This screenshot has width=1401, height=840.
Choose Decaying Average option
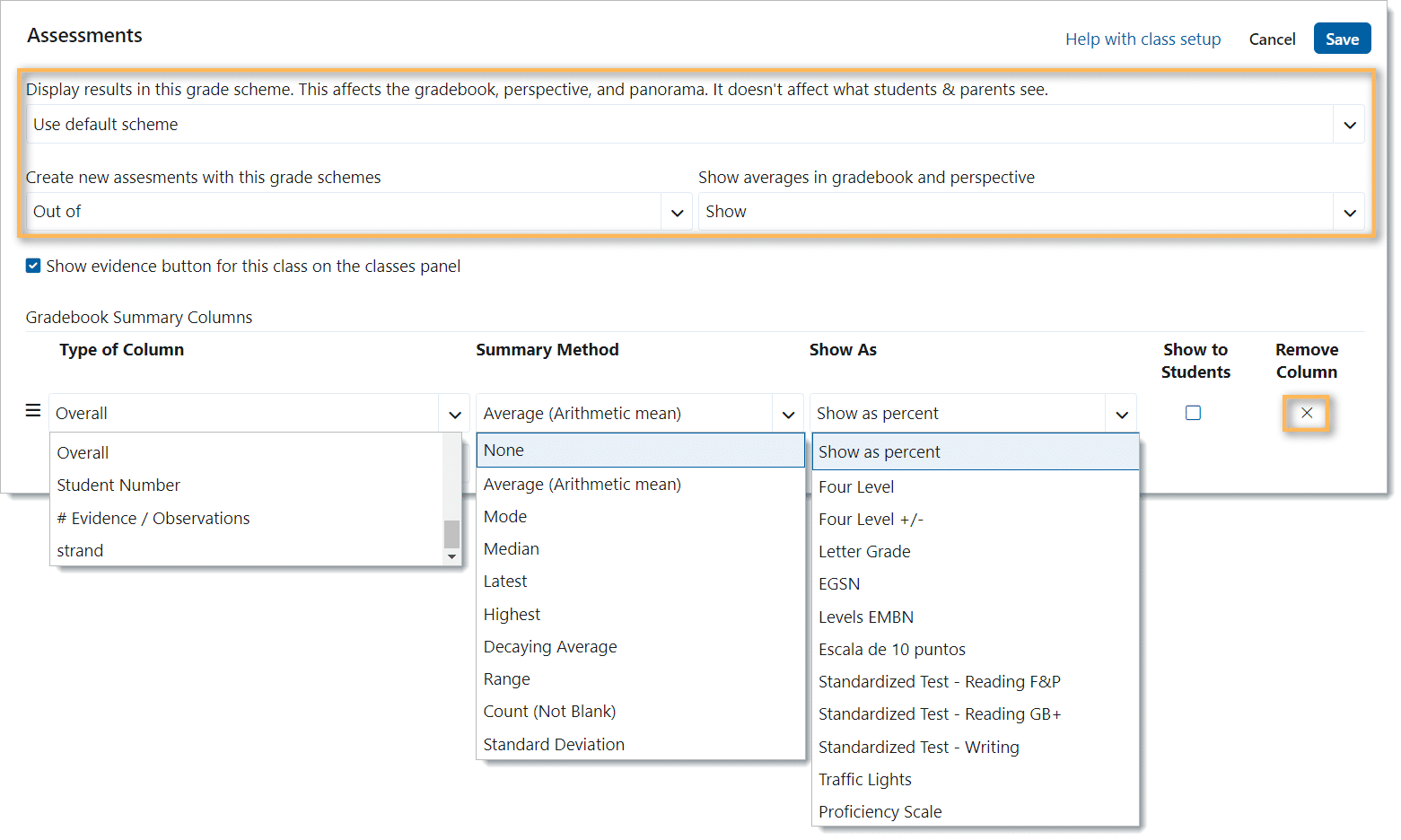[550, 647]
